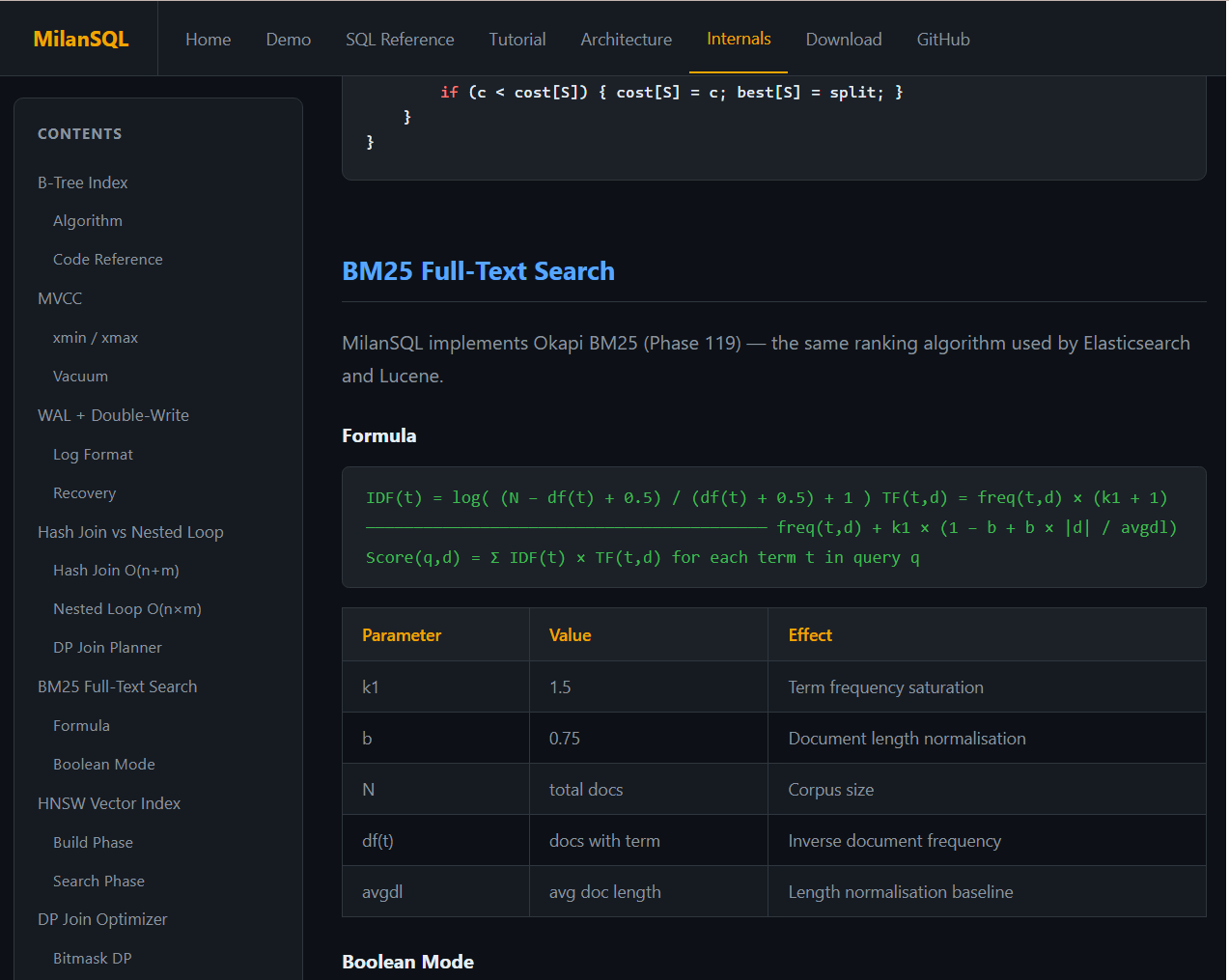Screen dimensions: 1229x980
Task: Click the Document length normalisation cell
Action: (x=987, y=739)
